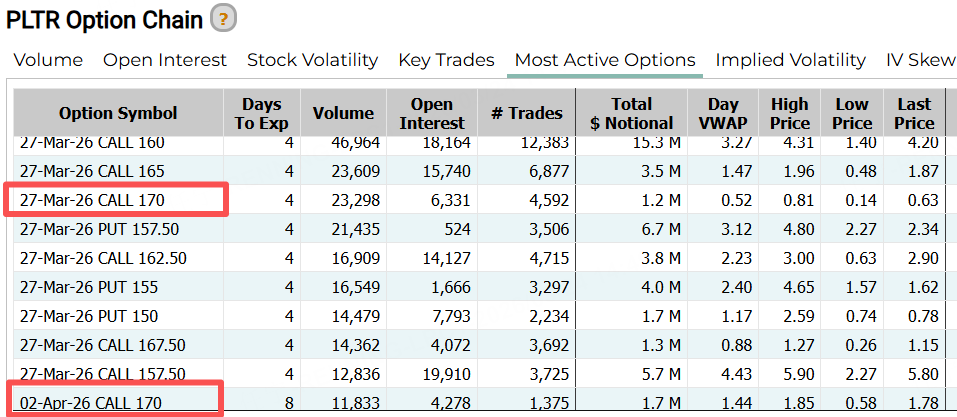Click the High Price column header
This screenshot has height=417, width=957.
790,113
